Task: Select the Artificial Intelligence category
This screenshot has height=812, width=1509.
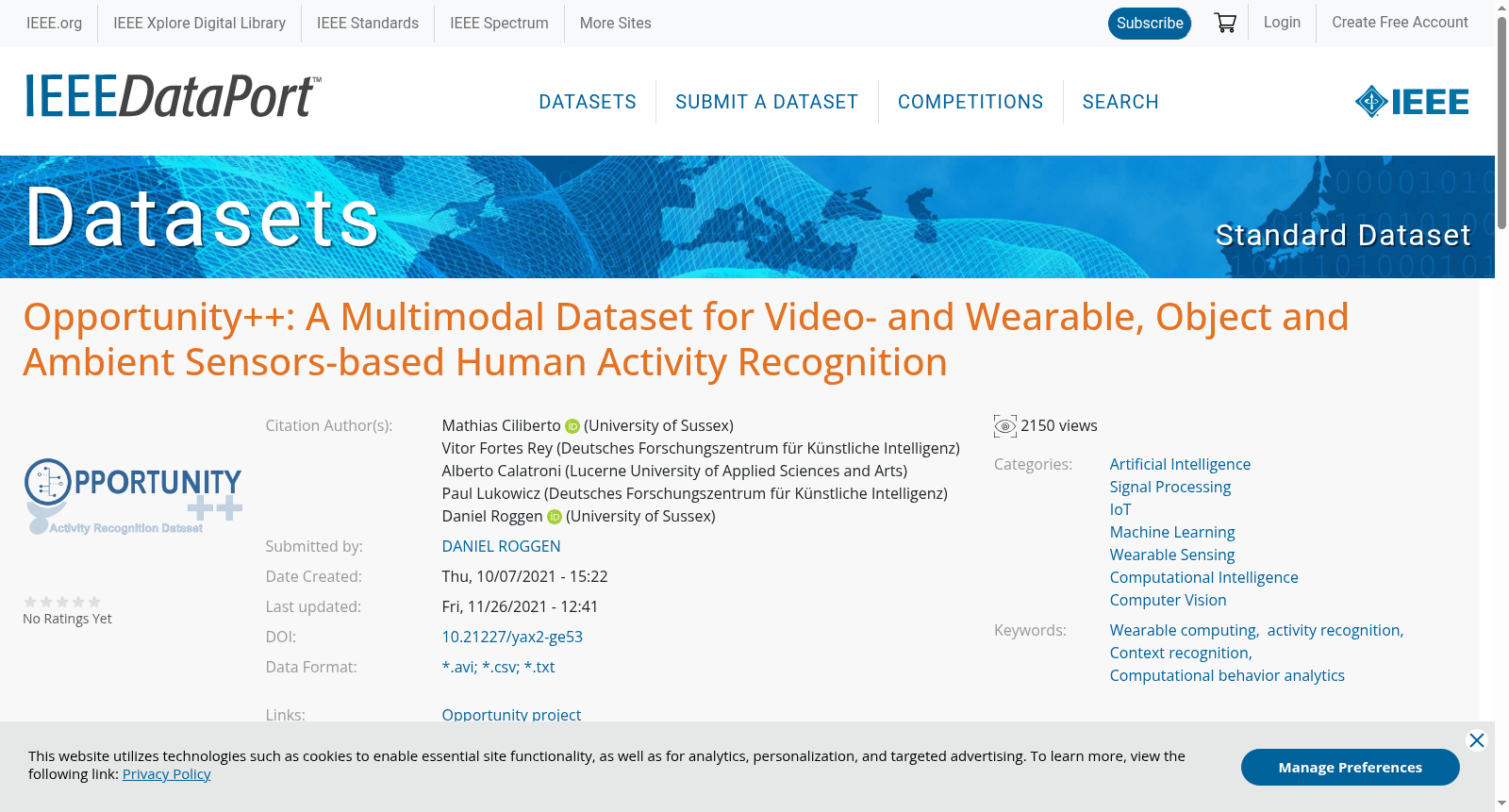Action: 1180,465
